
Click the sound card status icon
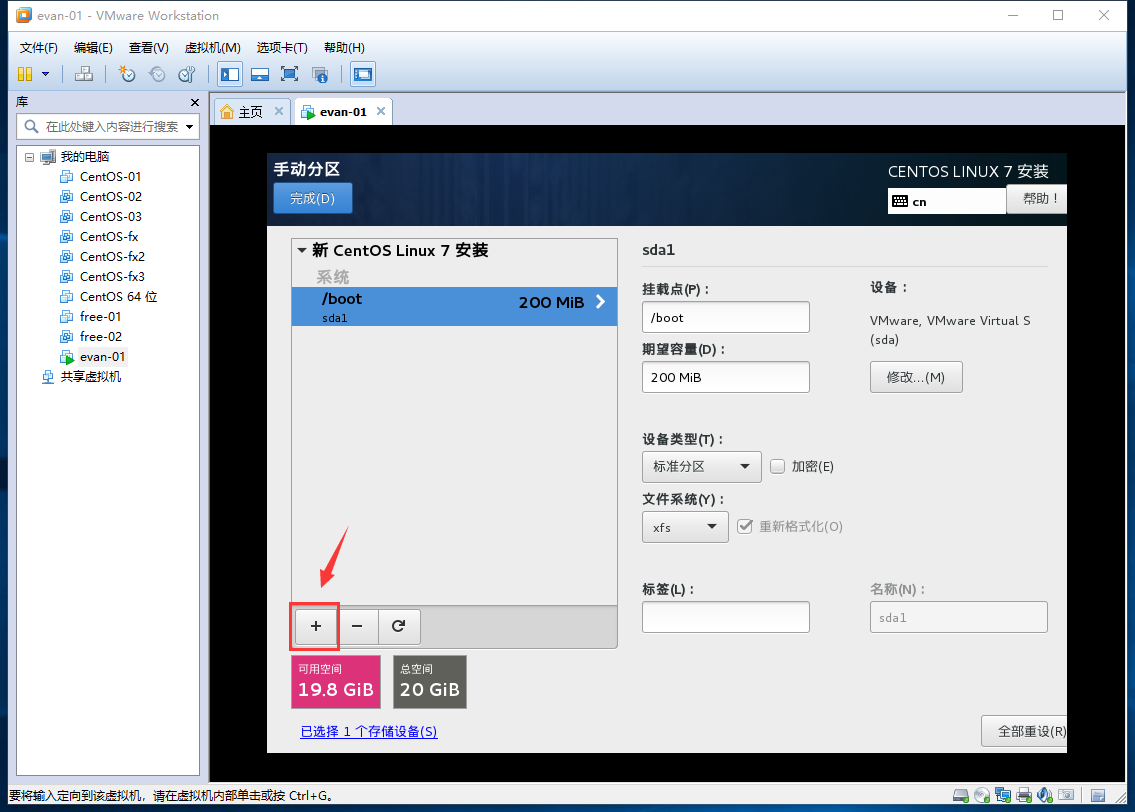[x=1045, y=796]
